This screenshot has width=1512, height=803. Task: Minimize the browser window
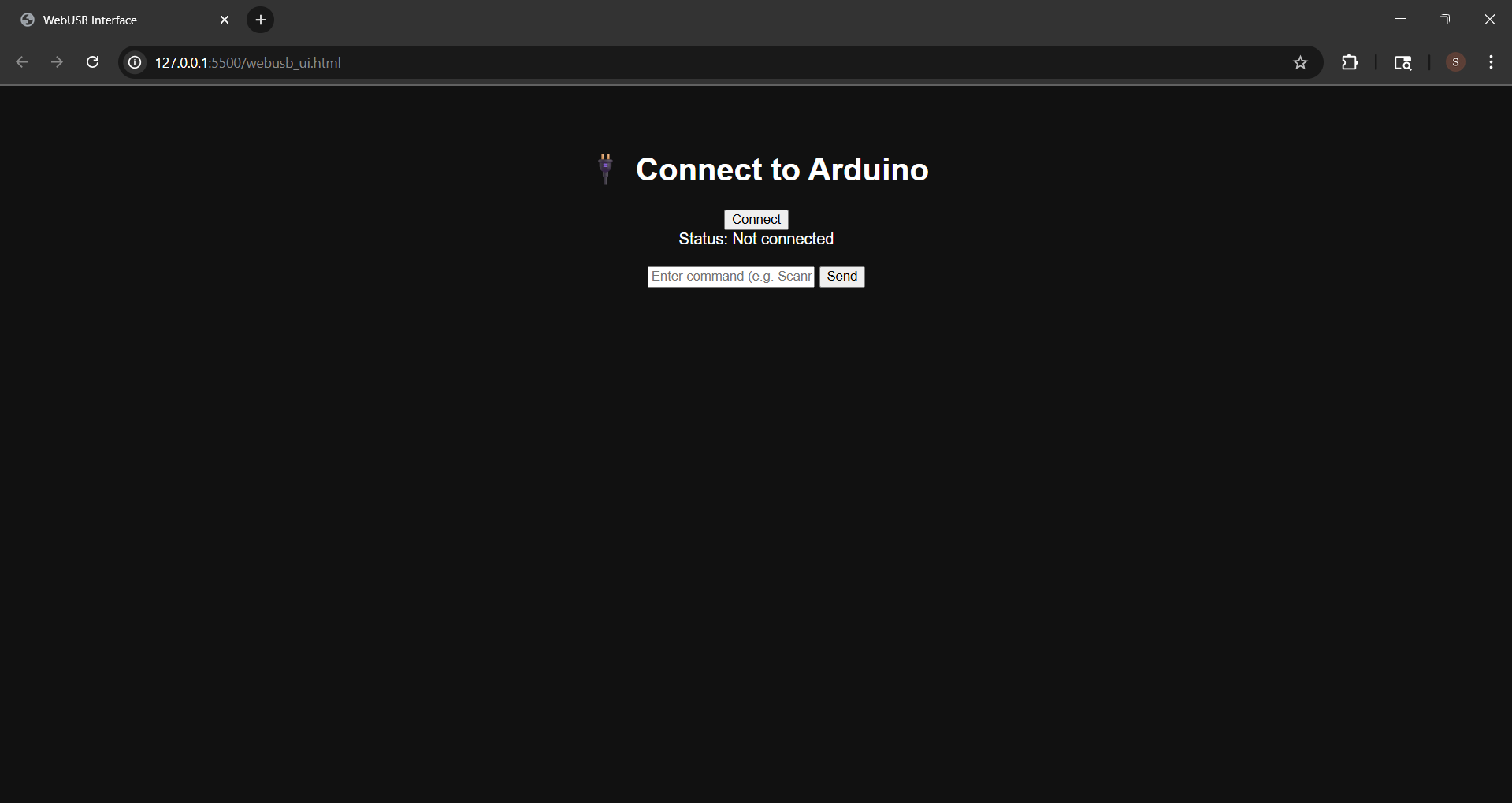(x=1400, y=20)
